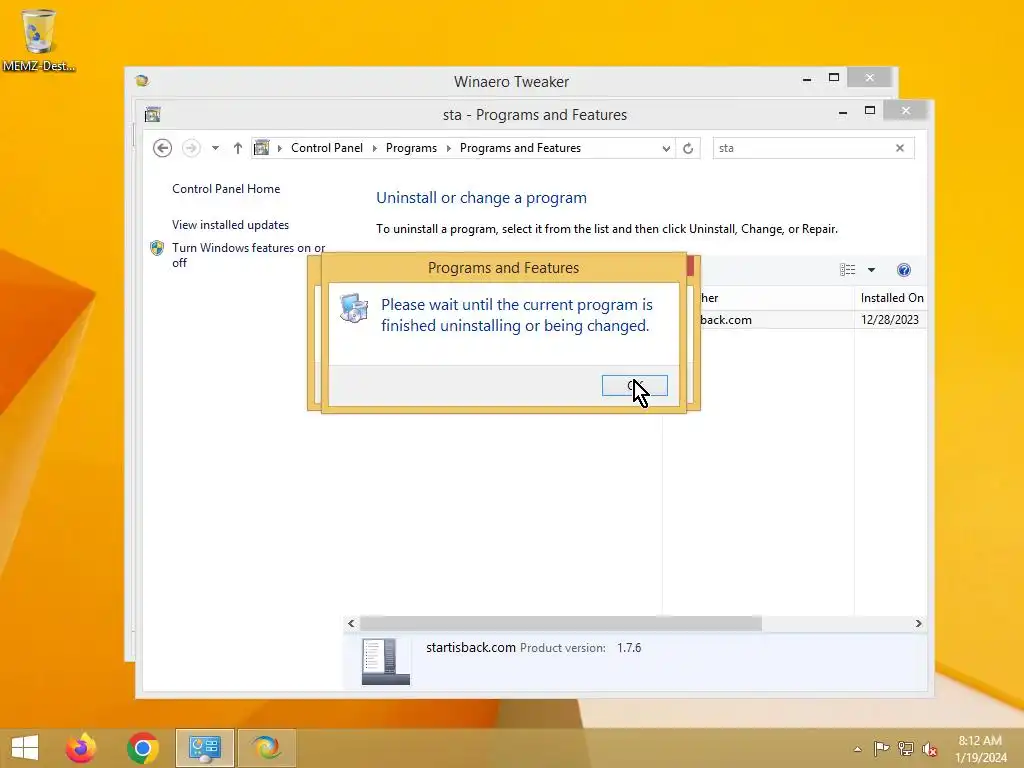The image size is (1024, 768).
Task: Minimize the Winaero Tweaker window
Action: [x=807, y=78]
